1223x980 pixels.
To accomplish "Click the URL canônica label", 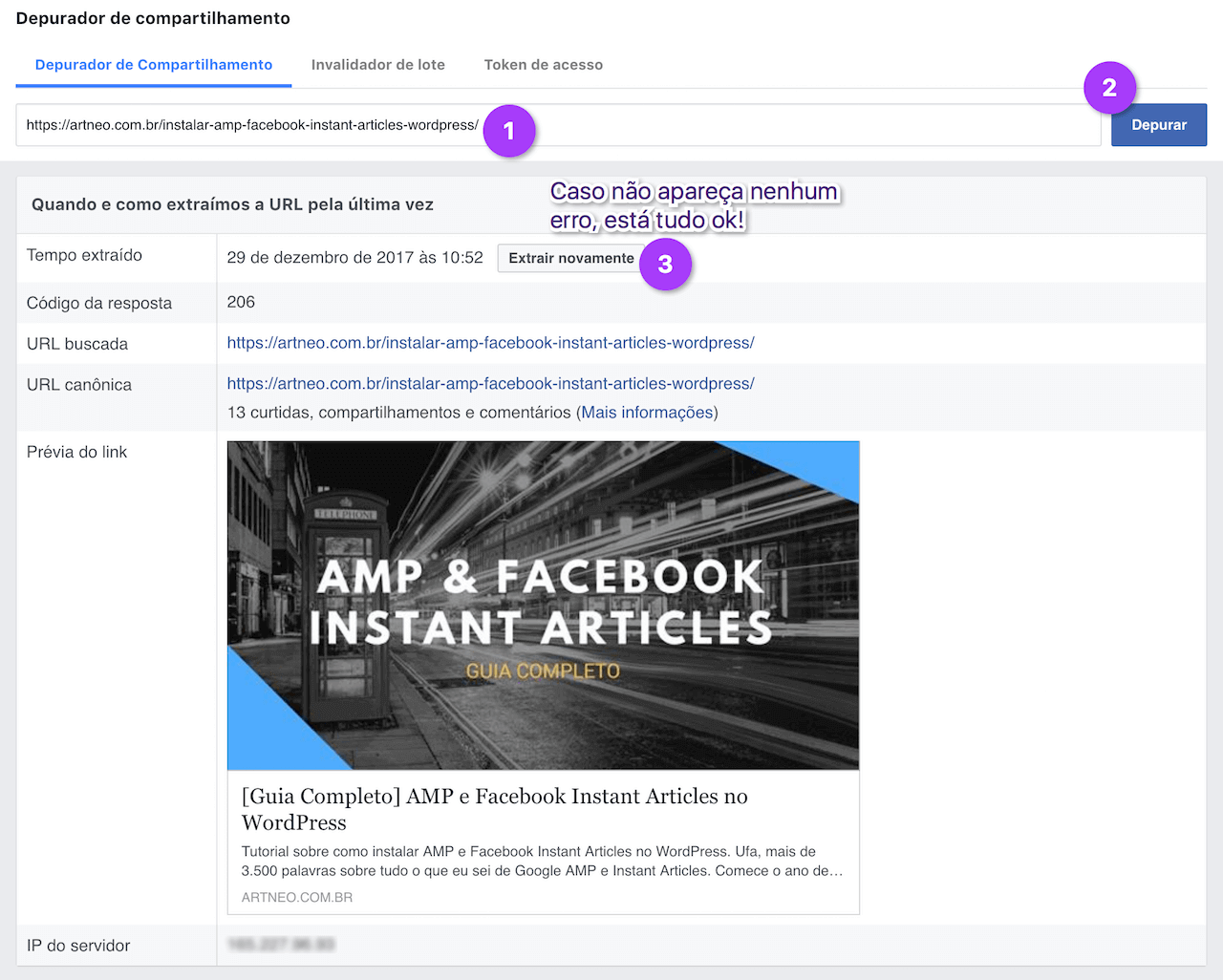I will coord(79,385).
